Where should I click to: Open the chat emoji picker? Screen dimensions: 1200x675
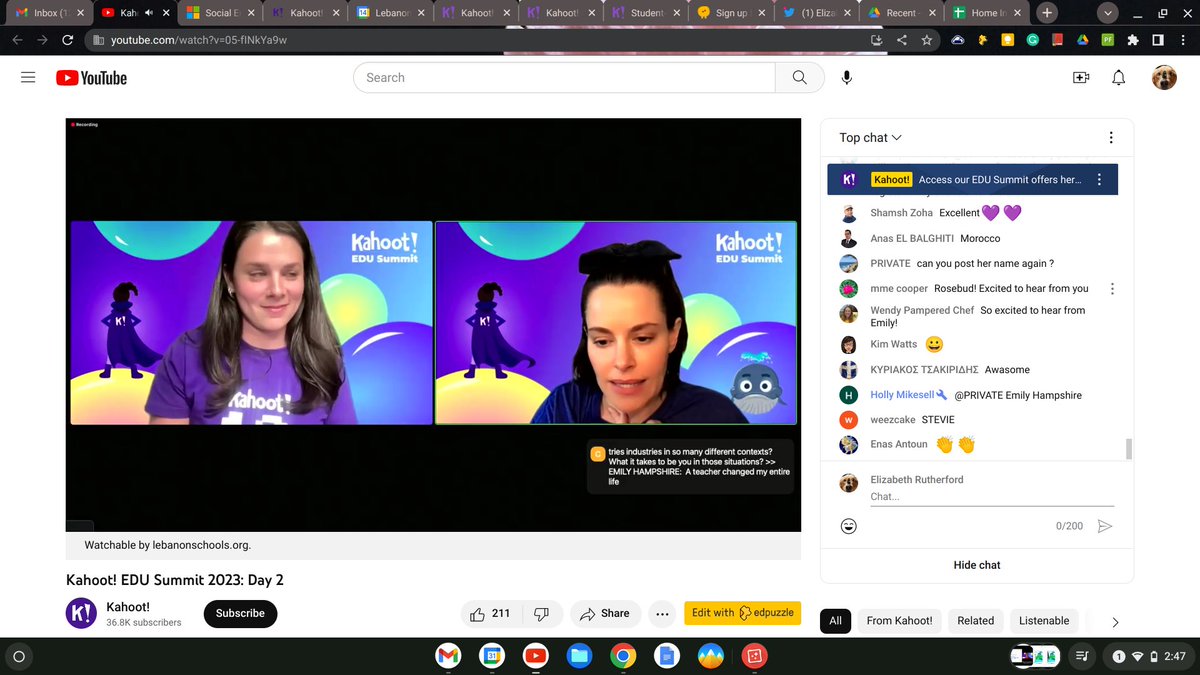tap(849, 526)
